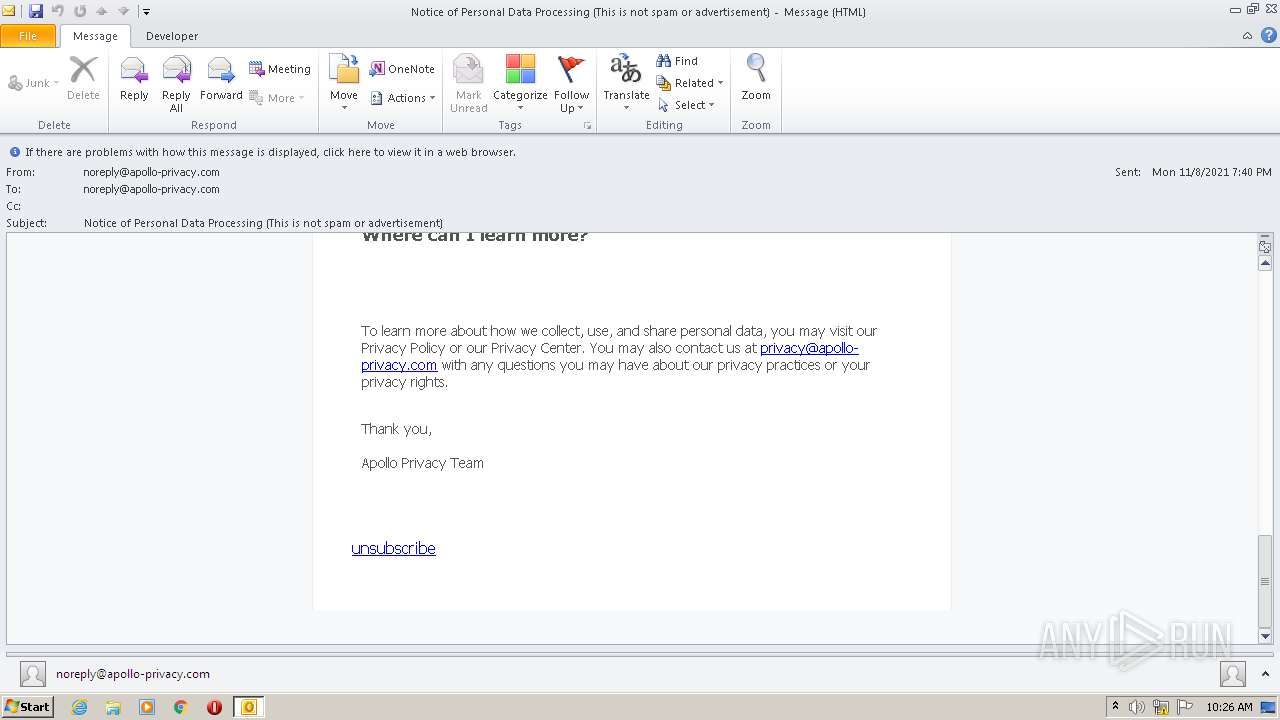Open Categorize color squares icon

click(520, 82)
